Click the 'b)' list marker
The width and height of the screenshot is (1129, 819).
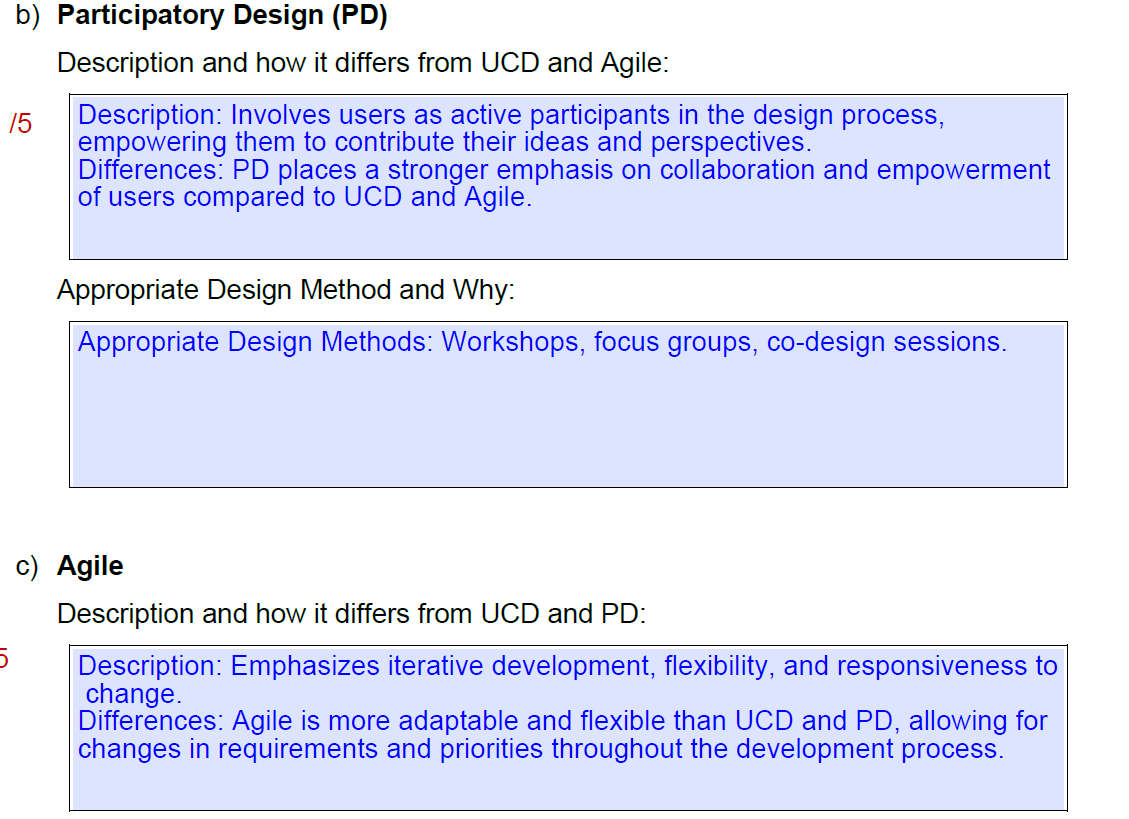click(x=27, y=15)
